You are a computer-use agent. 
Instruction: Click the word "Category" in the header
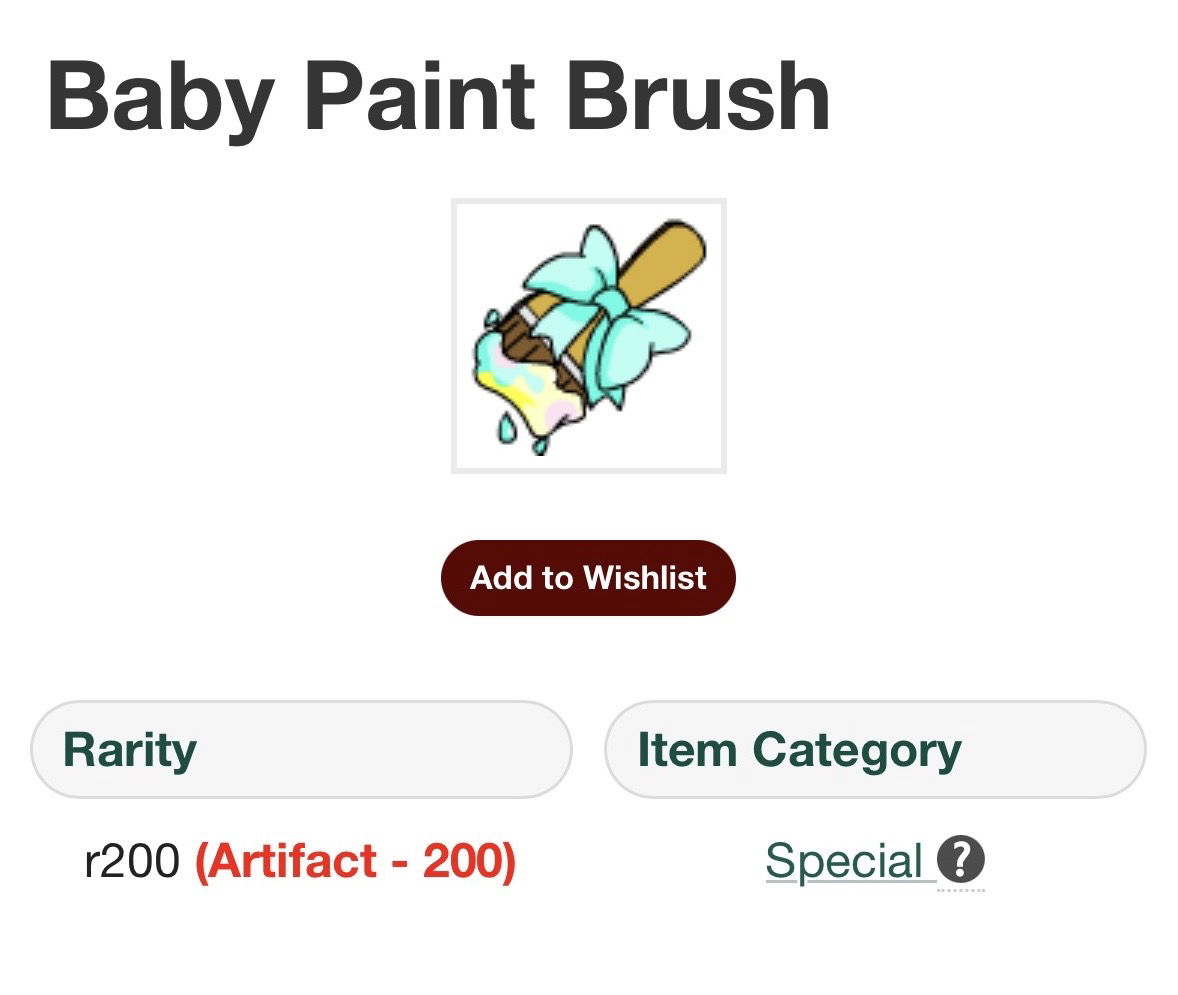(857, 750)
